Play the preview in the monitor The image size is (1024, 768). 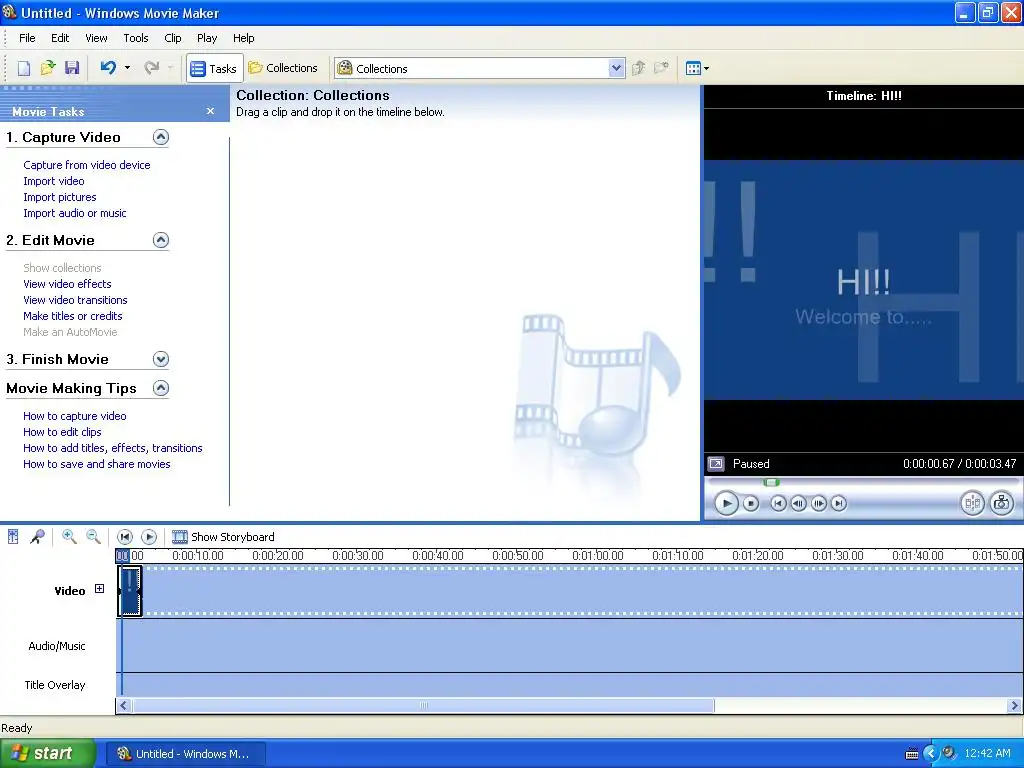click(x=726, y=504)
